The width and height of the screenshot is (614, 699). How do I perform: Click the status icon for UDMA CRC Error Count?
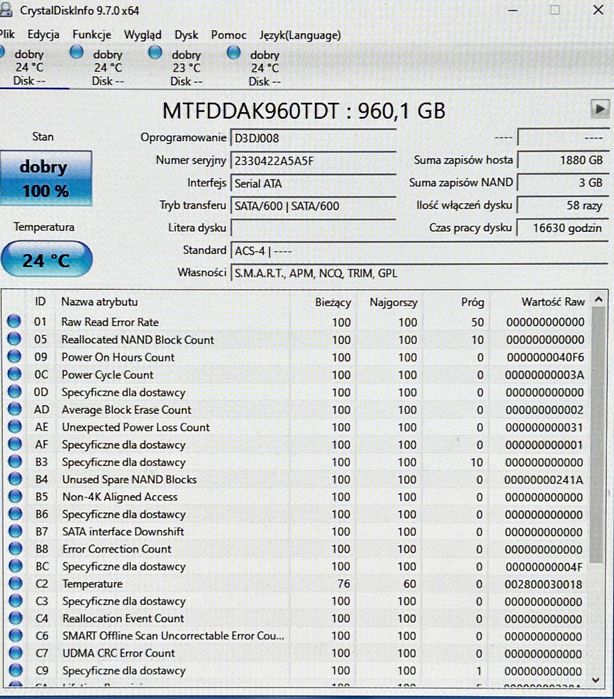(16, 652)
